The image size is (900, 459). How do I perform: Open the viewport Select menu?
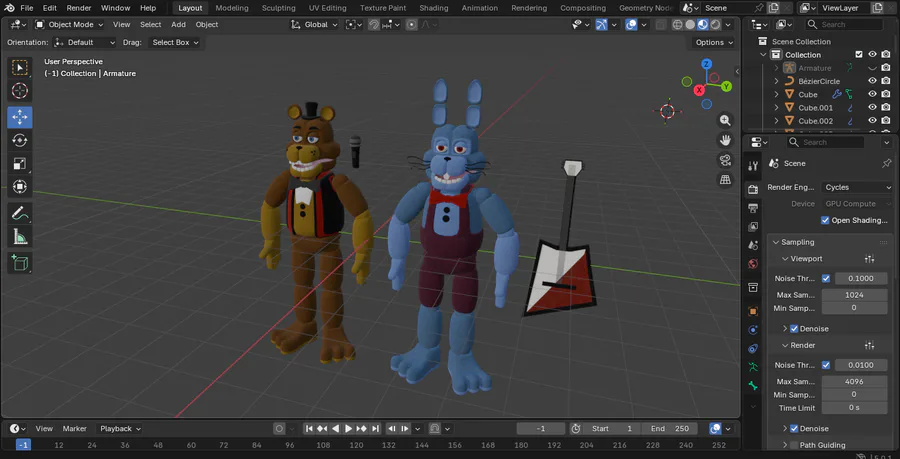pos(150,25)
